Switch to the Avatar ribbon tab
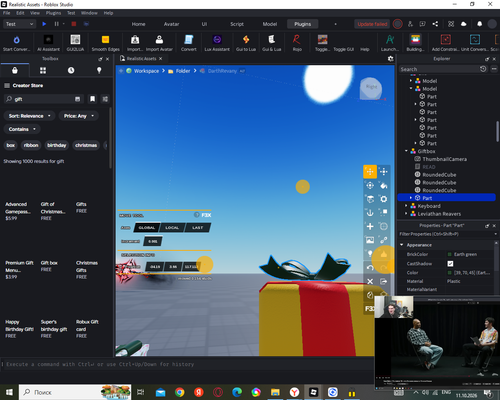 tap(171, 24)
